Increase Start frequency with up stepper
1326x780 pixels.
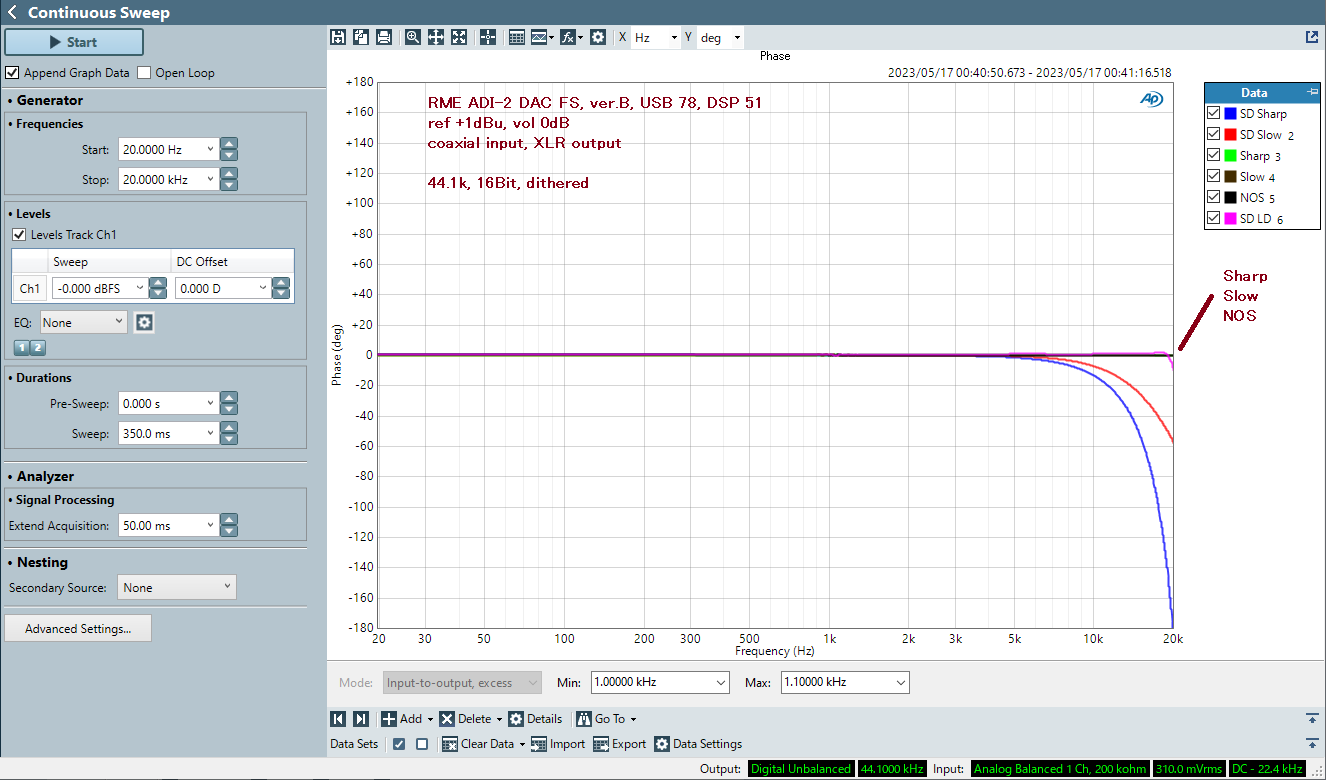pyautogui.click(x=229, y=145)
